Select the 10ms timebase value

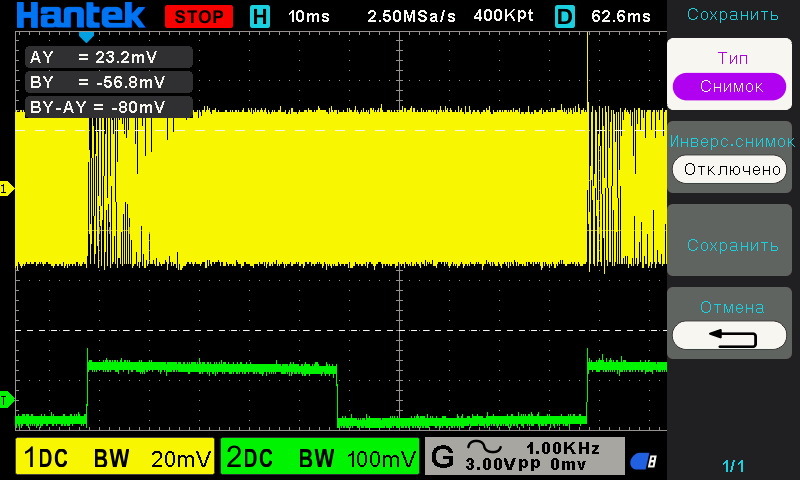(309, 16)
